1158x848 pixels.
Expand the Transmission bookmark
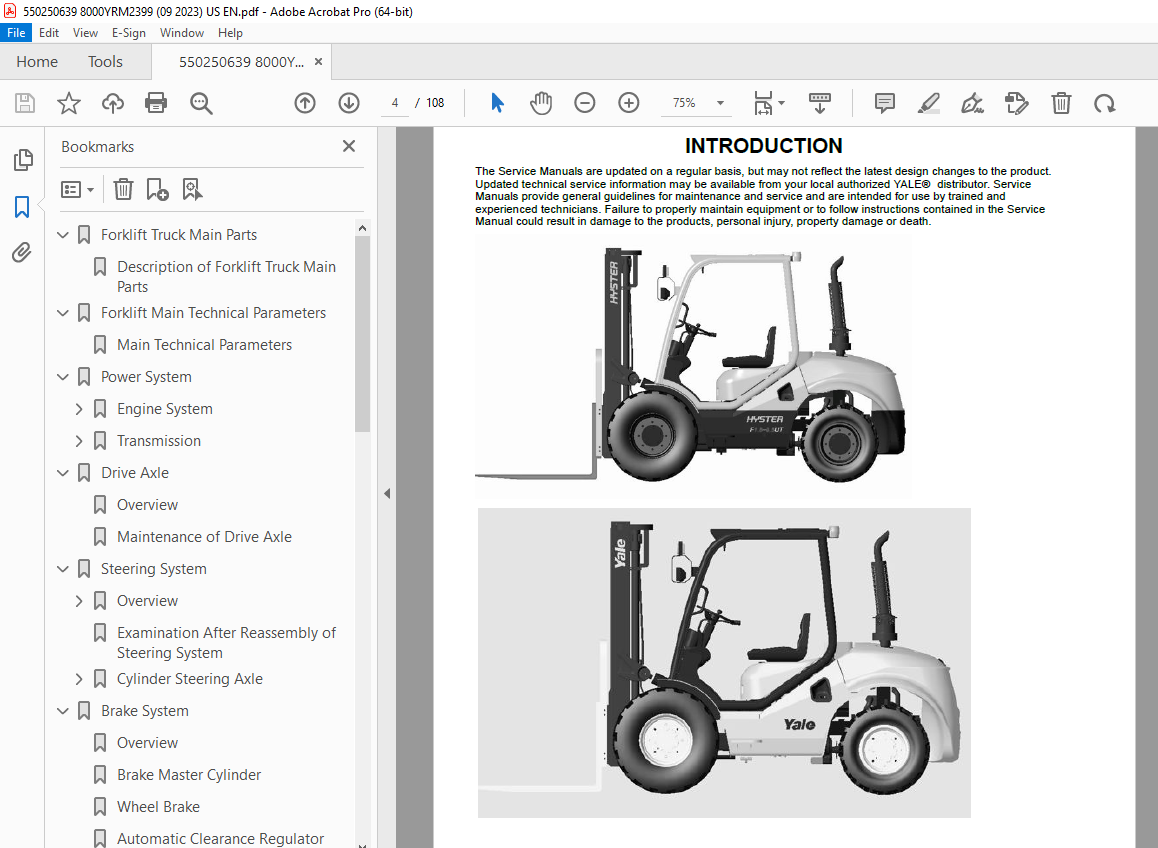click(x=79, y=441)
